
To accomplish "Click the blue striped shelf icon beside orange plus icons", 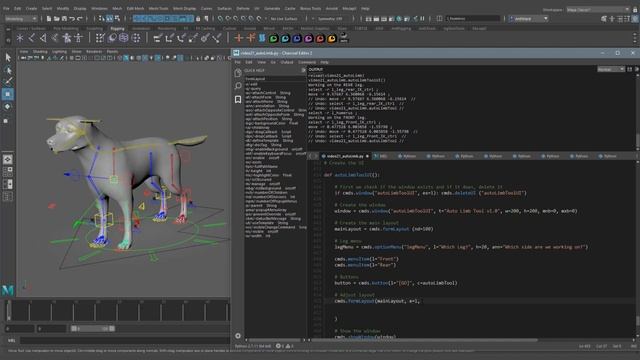I will tap(262, 38).
